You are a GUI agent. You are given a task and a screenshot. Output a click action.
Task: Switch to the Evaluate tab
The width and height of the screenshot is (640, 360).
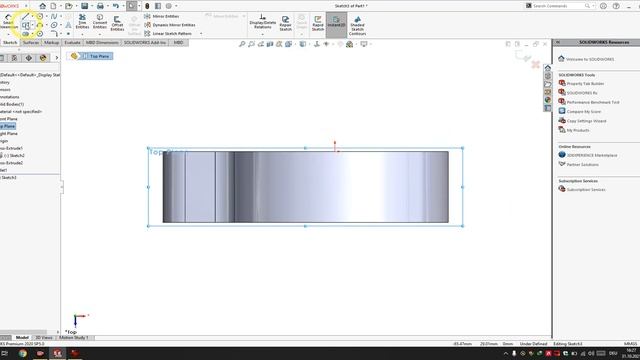click(72, 42)
